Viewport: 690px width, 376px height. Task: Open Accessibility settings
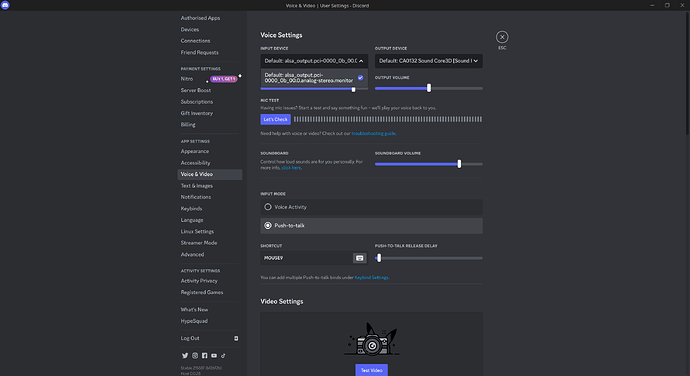tap(195, 163)
